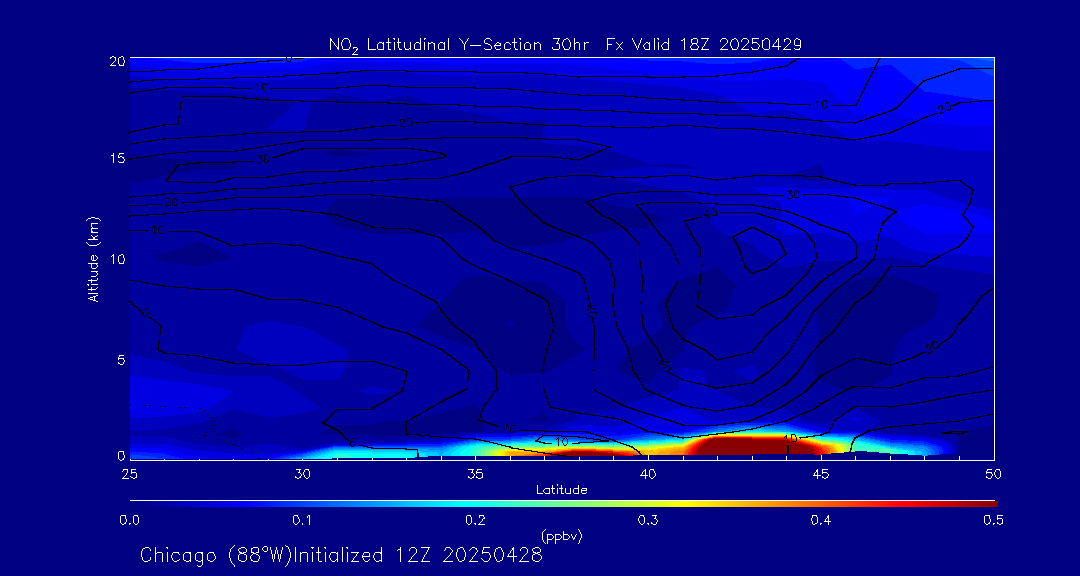Viewport: 1080px width, 576px height.
Task: Click altitude axis tick label 10
Action: coord(116,259)
